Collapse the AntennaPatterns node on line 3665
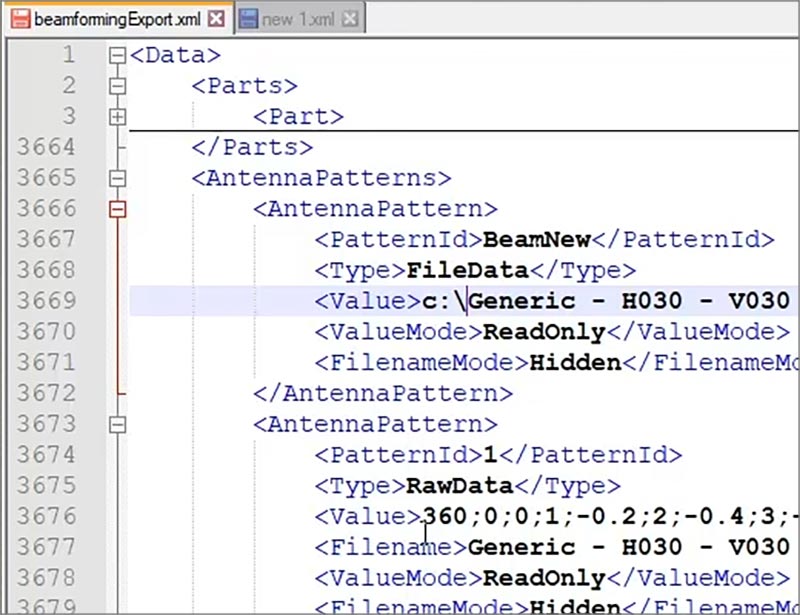Viewport: 800px width, 615px height. click(x=117, y=178)
